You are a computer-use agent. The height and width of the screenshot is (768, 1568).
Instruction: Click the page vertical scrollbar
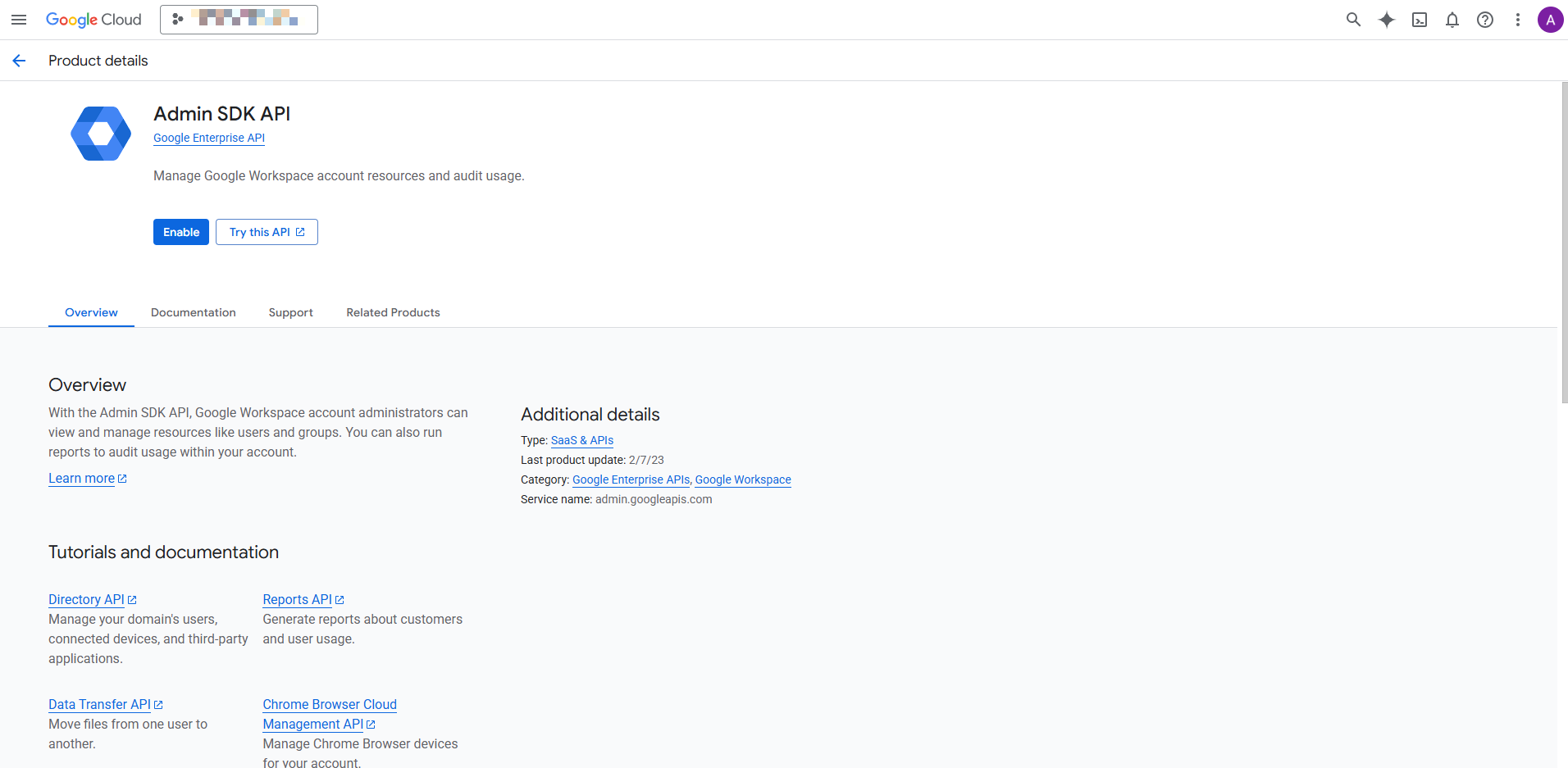point(1564,243)
